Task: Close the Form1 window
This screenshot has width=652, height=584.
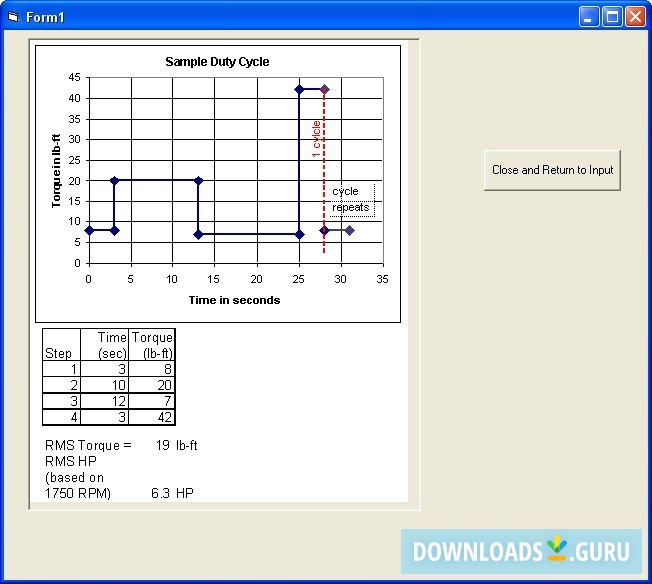Action: 635,17
